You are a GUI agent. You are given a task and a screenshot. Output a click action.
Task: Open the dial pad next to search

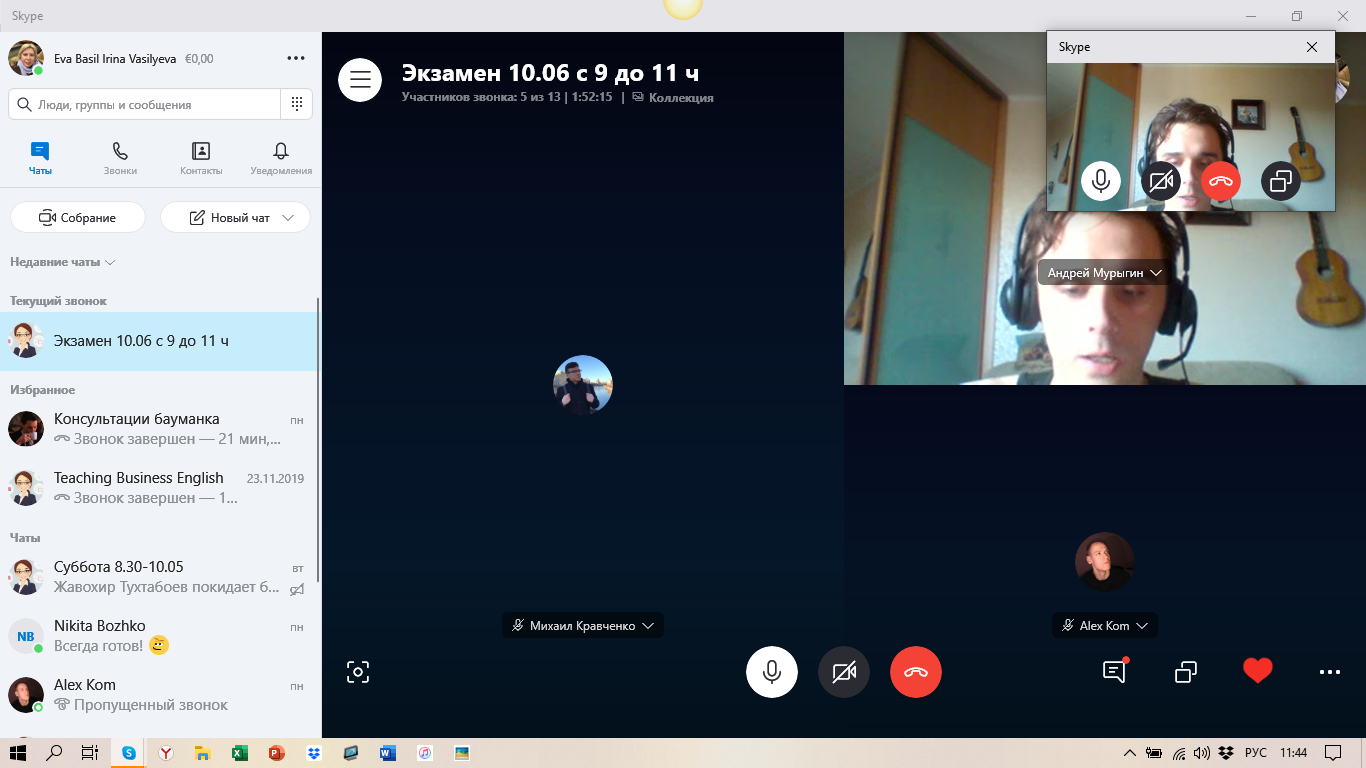coord(297,104)
